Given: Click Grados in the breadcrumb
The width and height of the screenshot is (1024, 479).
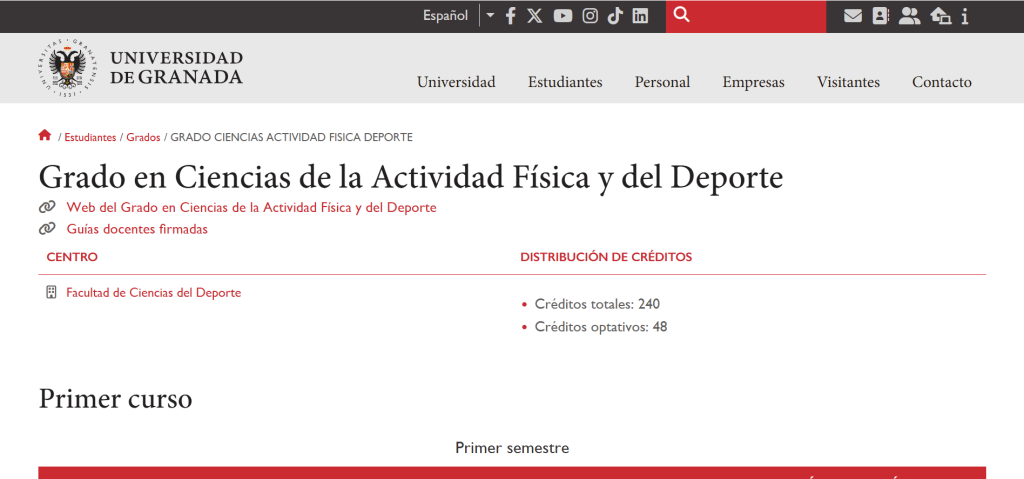Looking at the screenshot, I should [143, 137].
